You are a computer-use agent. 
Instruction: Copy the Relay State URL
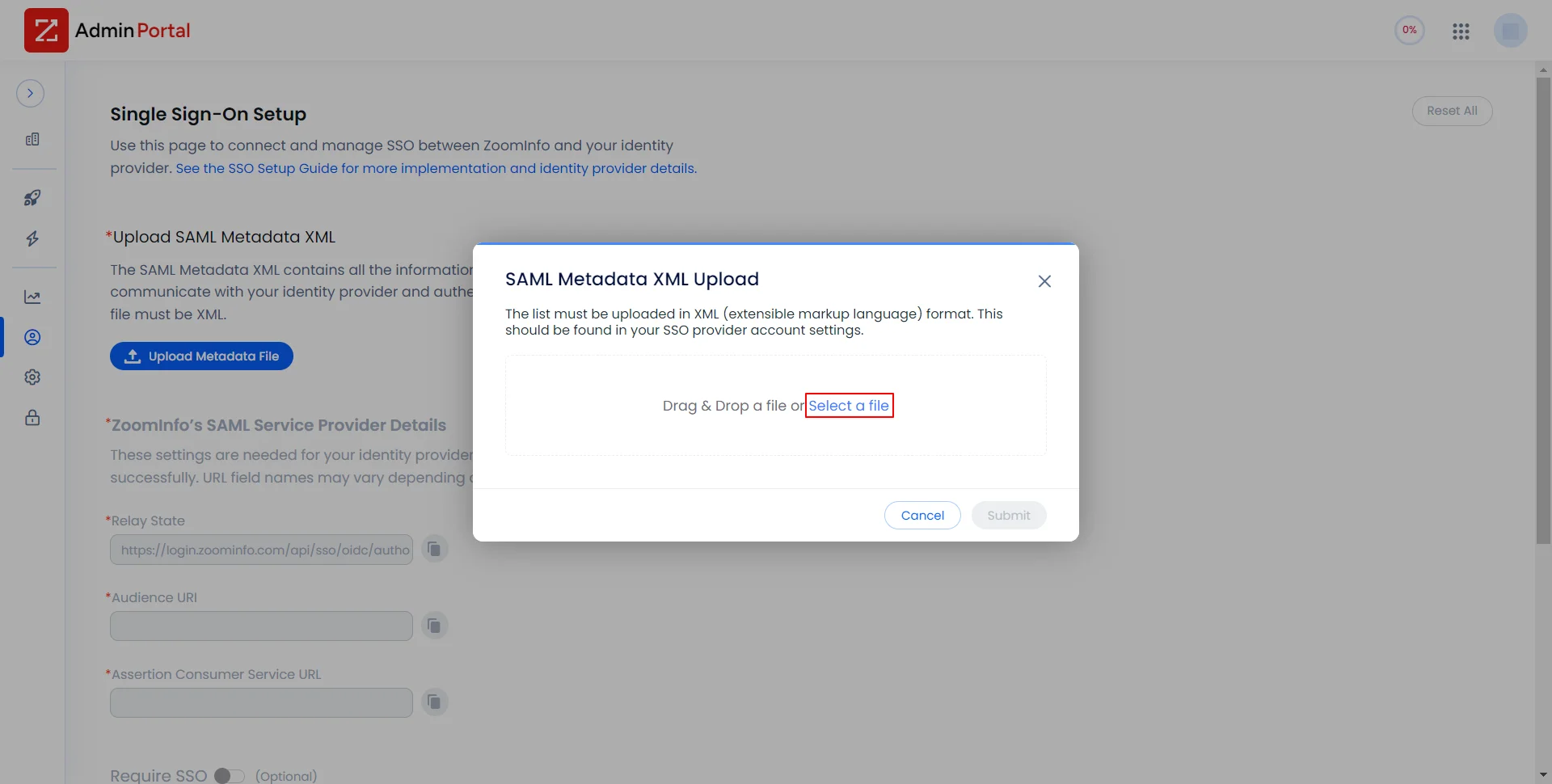(x=434, y=550)
